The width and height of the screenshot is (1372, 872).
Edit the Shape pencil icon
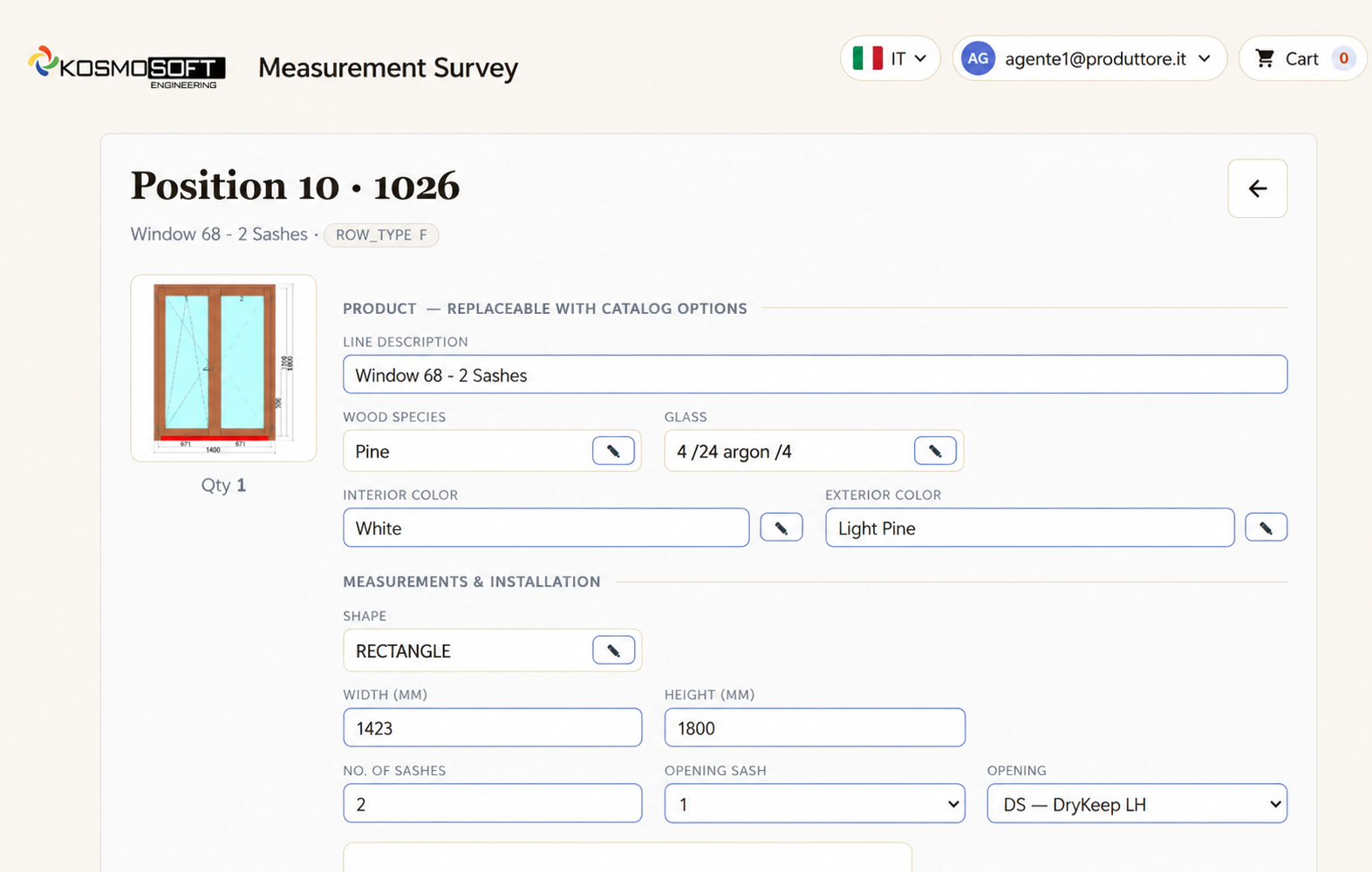613,651
